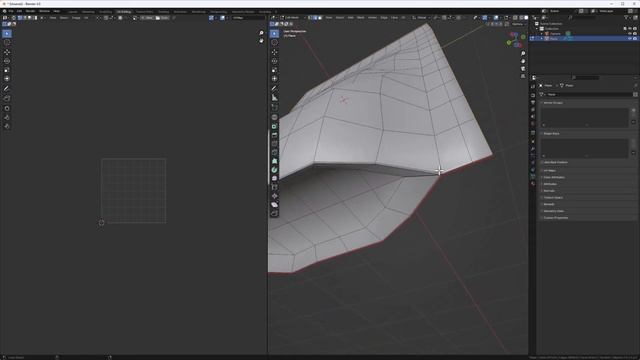Toggle viewport overlays button
Viewport: 640px width, 360px height.
(x=496, y=18)
